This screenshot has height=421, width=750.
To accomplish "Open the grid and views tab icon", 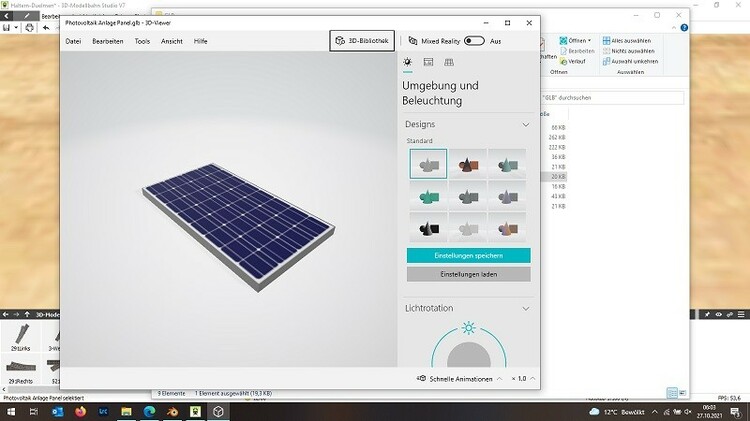I will coord(449,62).
